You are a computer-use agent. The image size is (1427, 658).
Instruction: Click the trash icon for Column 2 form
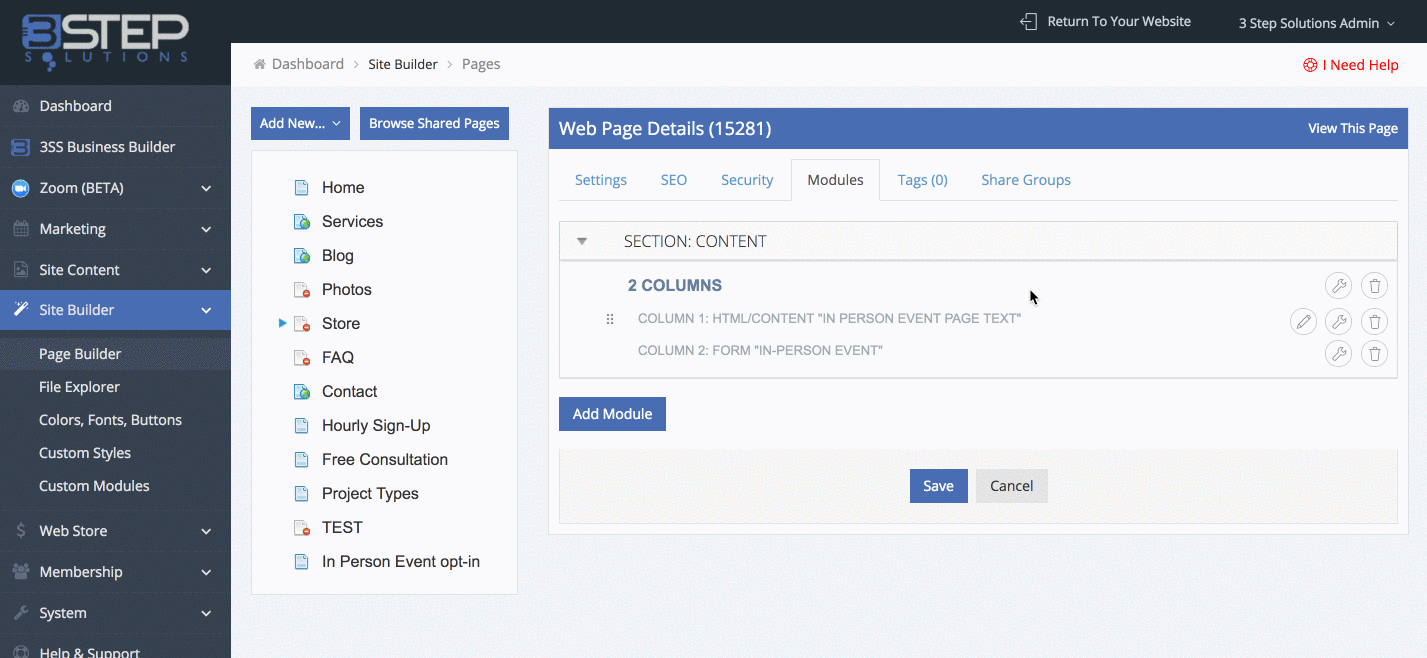[x=1374, y=353]
